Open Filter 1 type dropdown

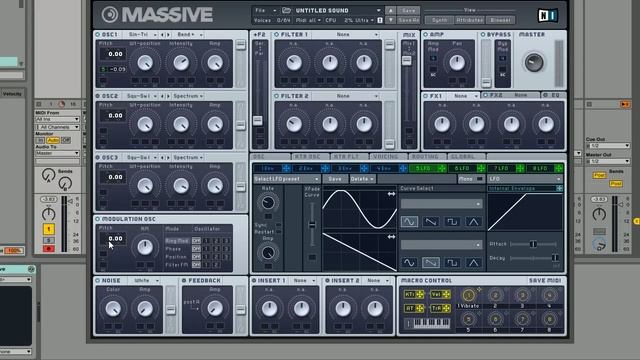346,35
